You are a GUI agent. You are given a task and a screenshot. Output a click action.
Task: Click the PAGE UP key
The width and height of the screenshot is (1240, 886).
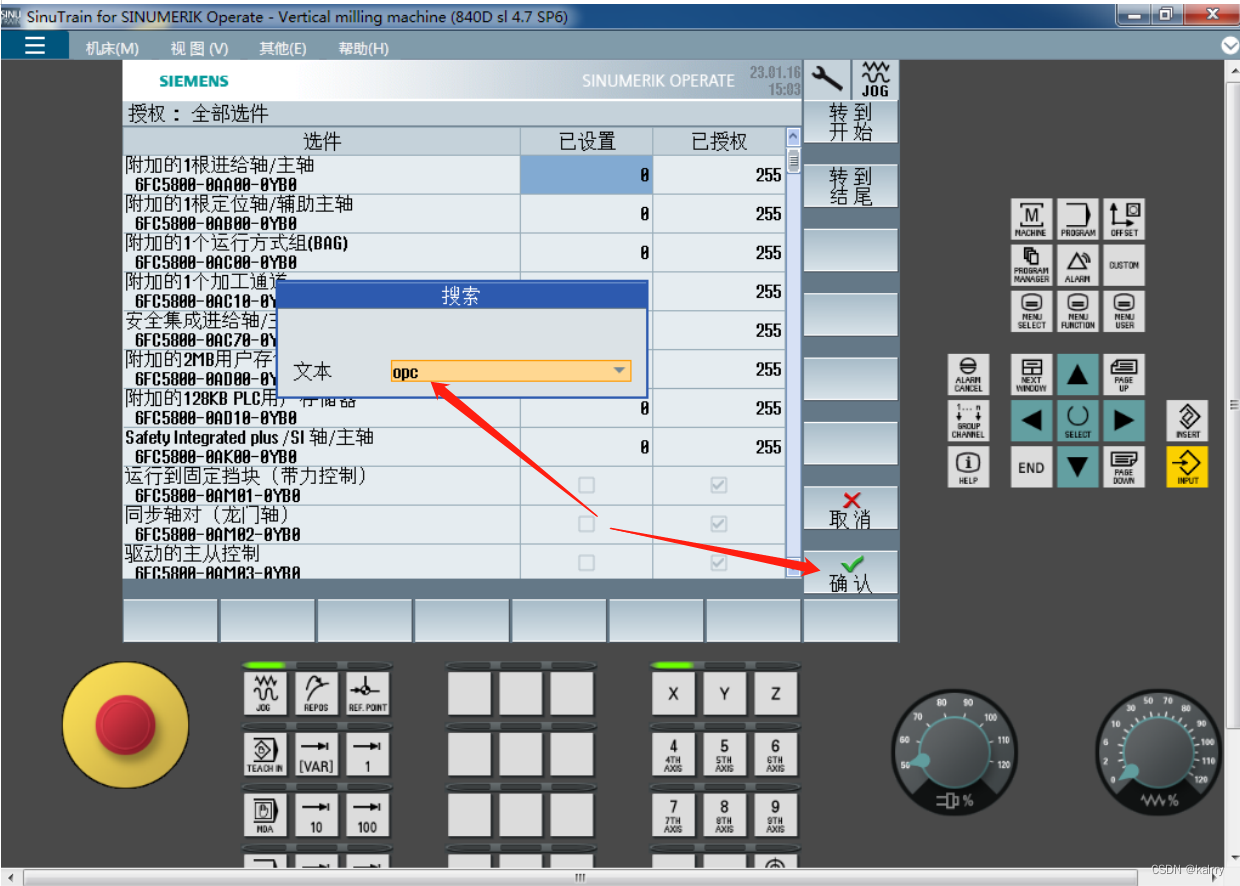point(1124,374)
